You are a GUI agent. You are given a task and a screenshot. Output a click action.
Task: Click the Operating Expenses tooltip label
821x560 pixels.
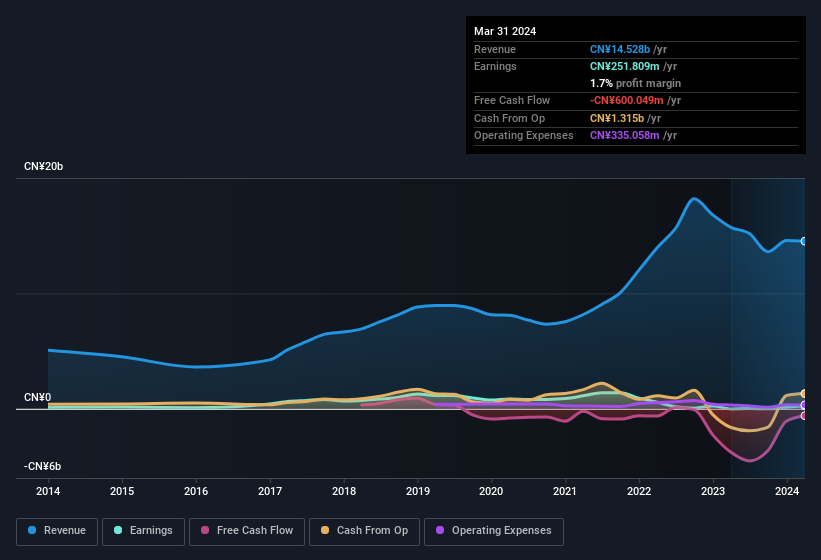[x=524, y=136]
